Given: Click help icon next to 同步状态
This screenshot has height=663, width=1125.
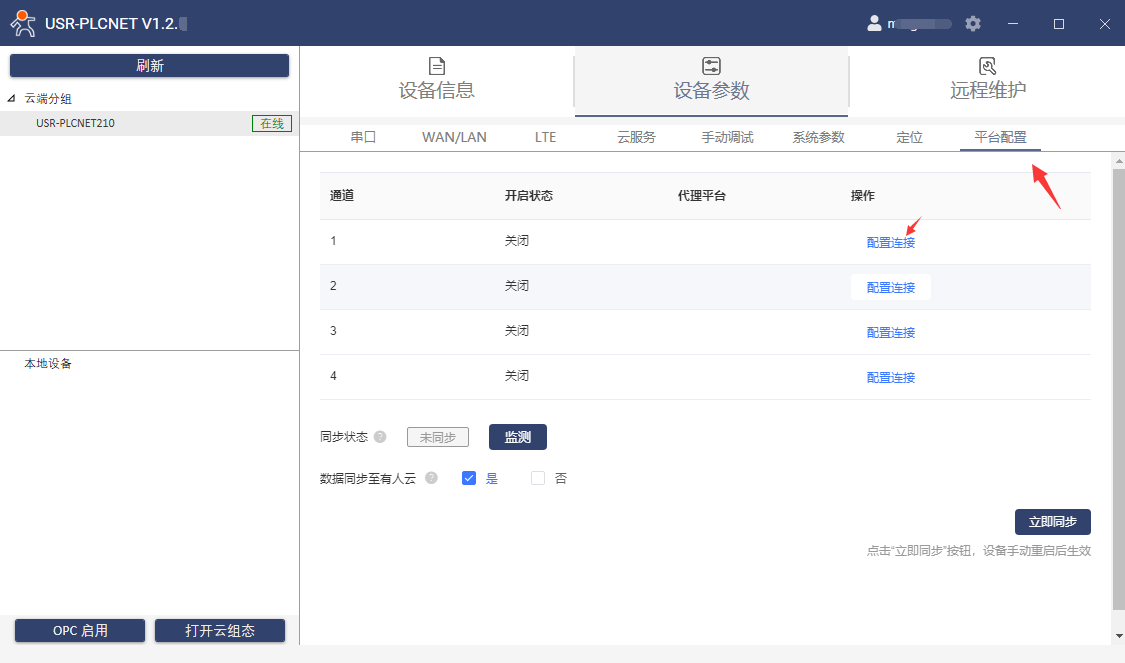Looking at the screenshot, I should tap(380, 437).
